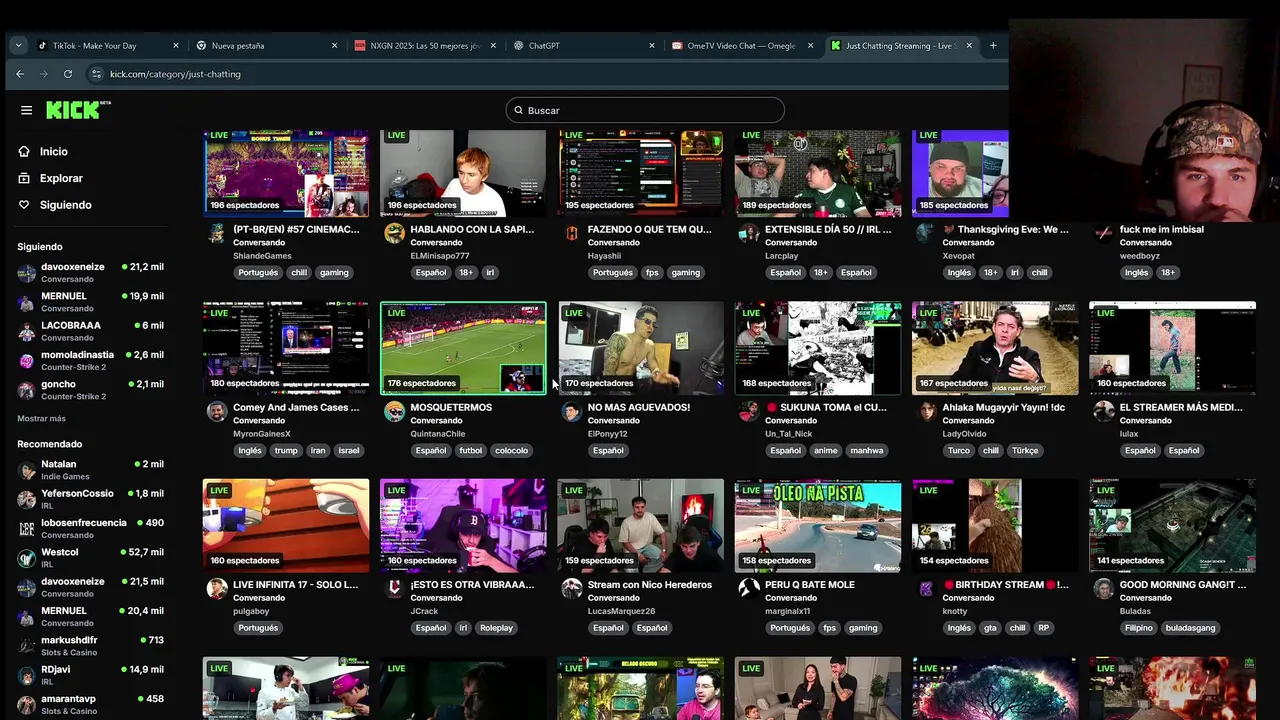Open RDjavi recommended channel

(x=90, y=675)
